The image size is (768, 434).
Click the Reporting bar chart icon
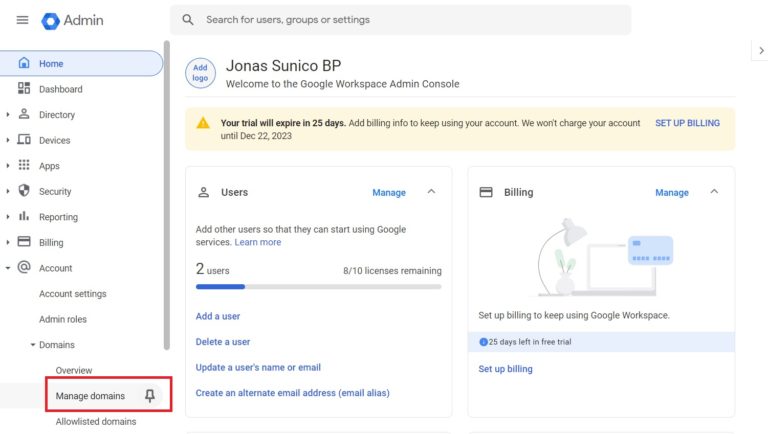pos(24,216)
